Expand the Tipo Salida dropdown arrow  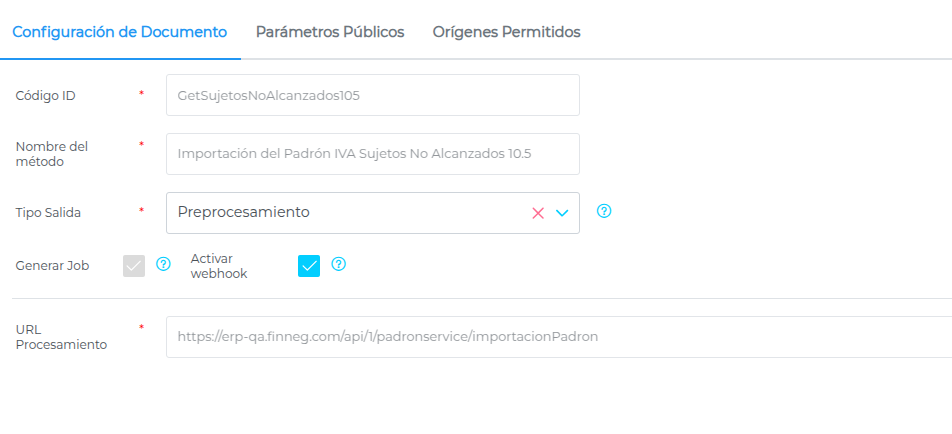point(562,213)
